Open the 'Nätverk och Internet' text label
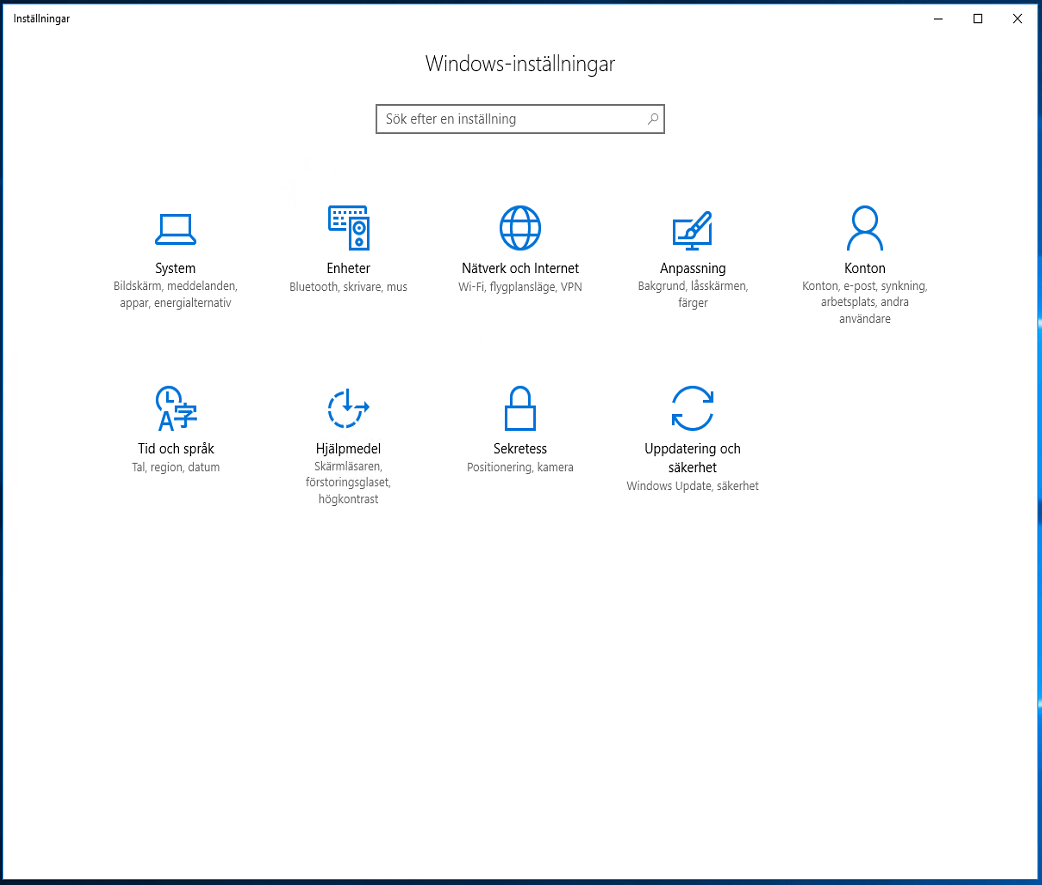Image resolution: width=1042 pixels, height=885 pixels. tap(520, 268)
